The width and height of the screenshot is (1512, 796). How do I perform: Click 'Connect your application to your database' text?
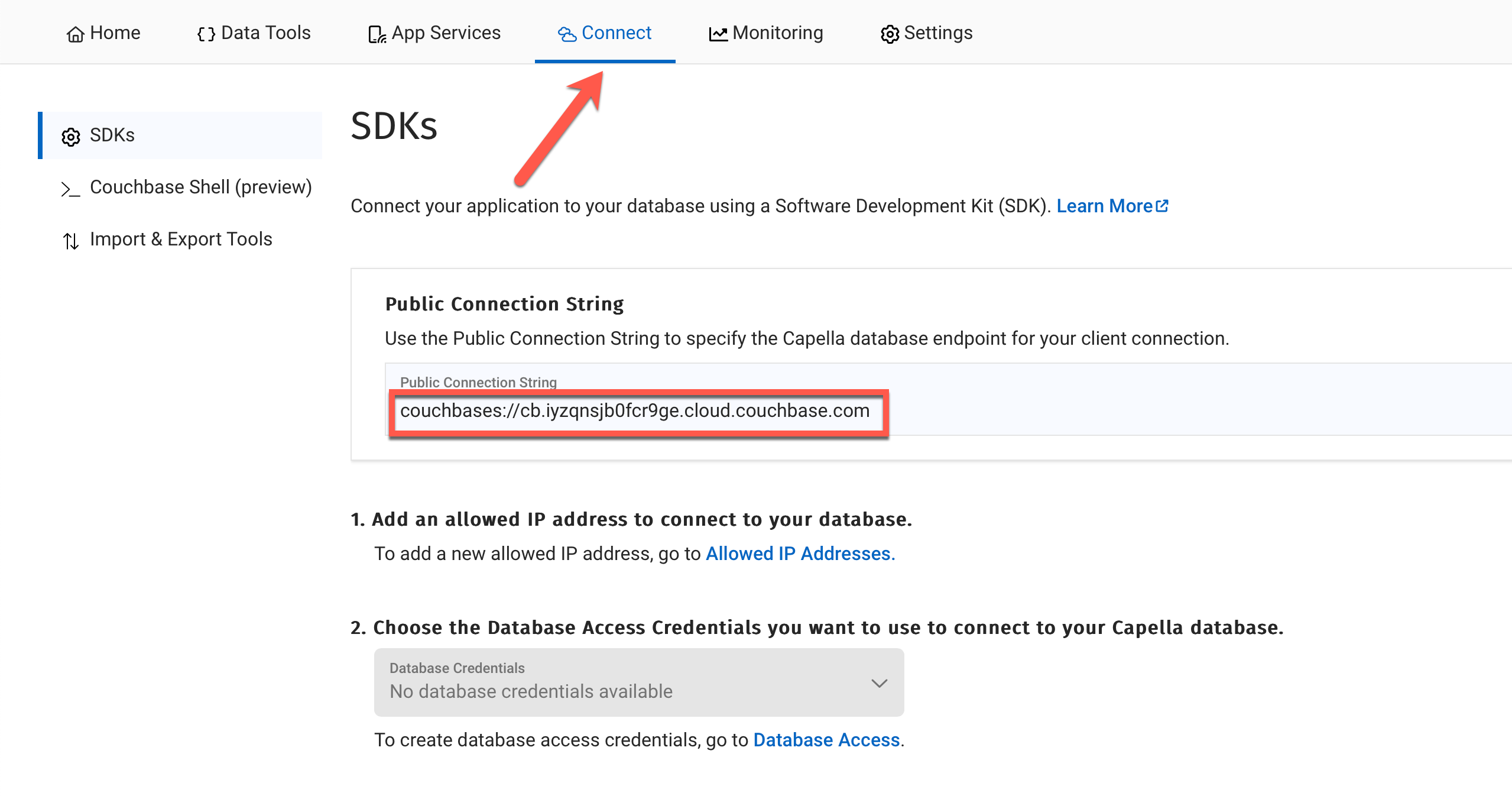(x=700, y=206)
